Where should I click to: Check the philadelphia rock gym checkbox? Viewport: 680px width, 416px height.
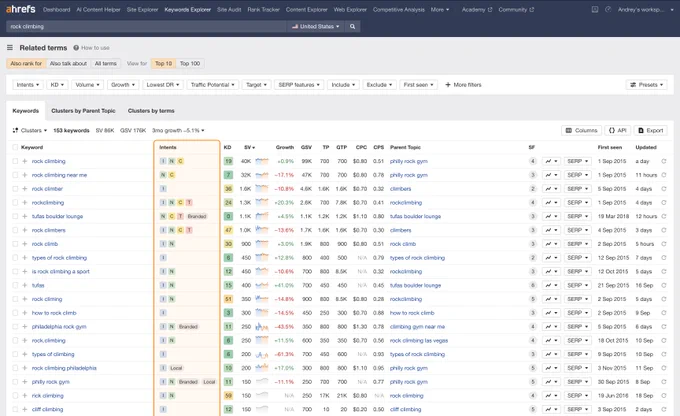pyautogui.click(x=15, y=327)
